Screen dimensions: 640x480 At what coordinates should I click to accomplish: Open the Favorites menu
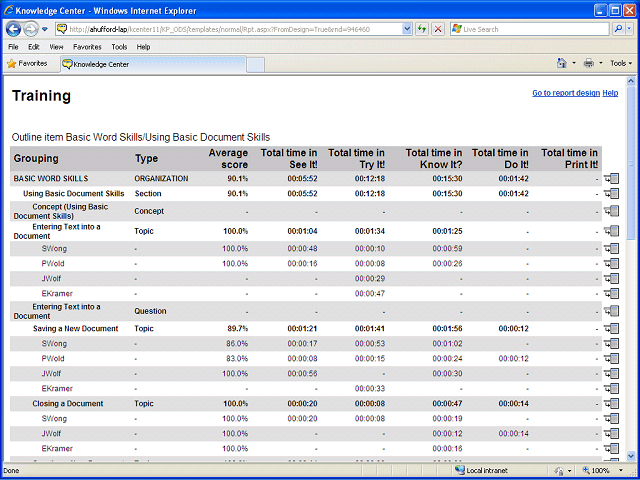(x=87, y=47)
